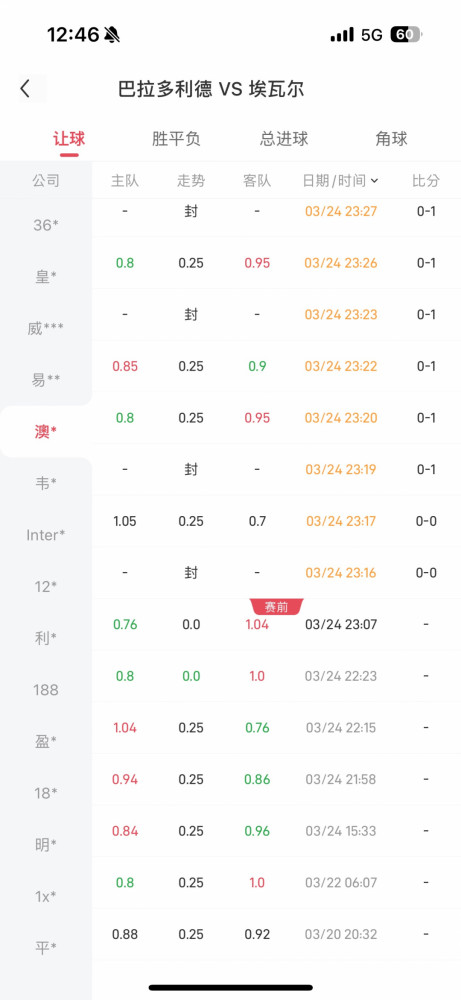Choose company 1x* in sidebar

46,896
